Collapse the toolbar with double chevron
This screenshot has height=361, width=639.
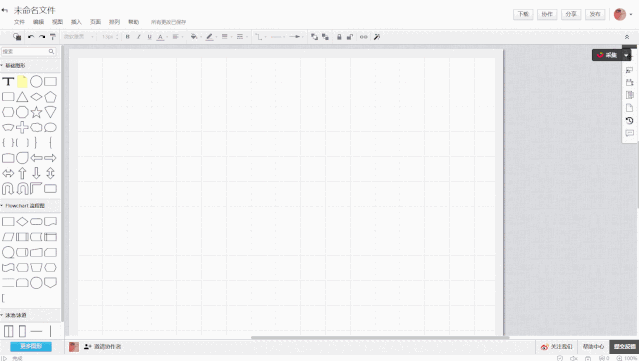pos(627,37)
